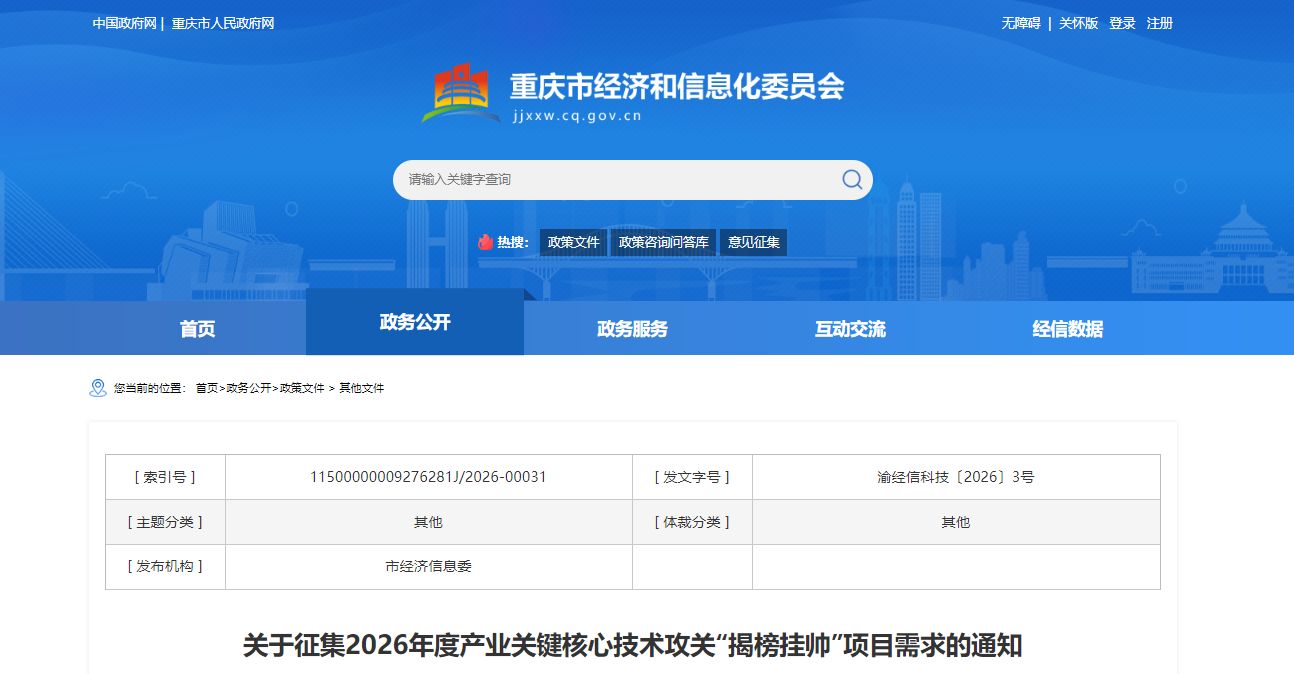1294x674 pixels.
Task: Go to the 互动交流 tab
Action: coord(850,329)
